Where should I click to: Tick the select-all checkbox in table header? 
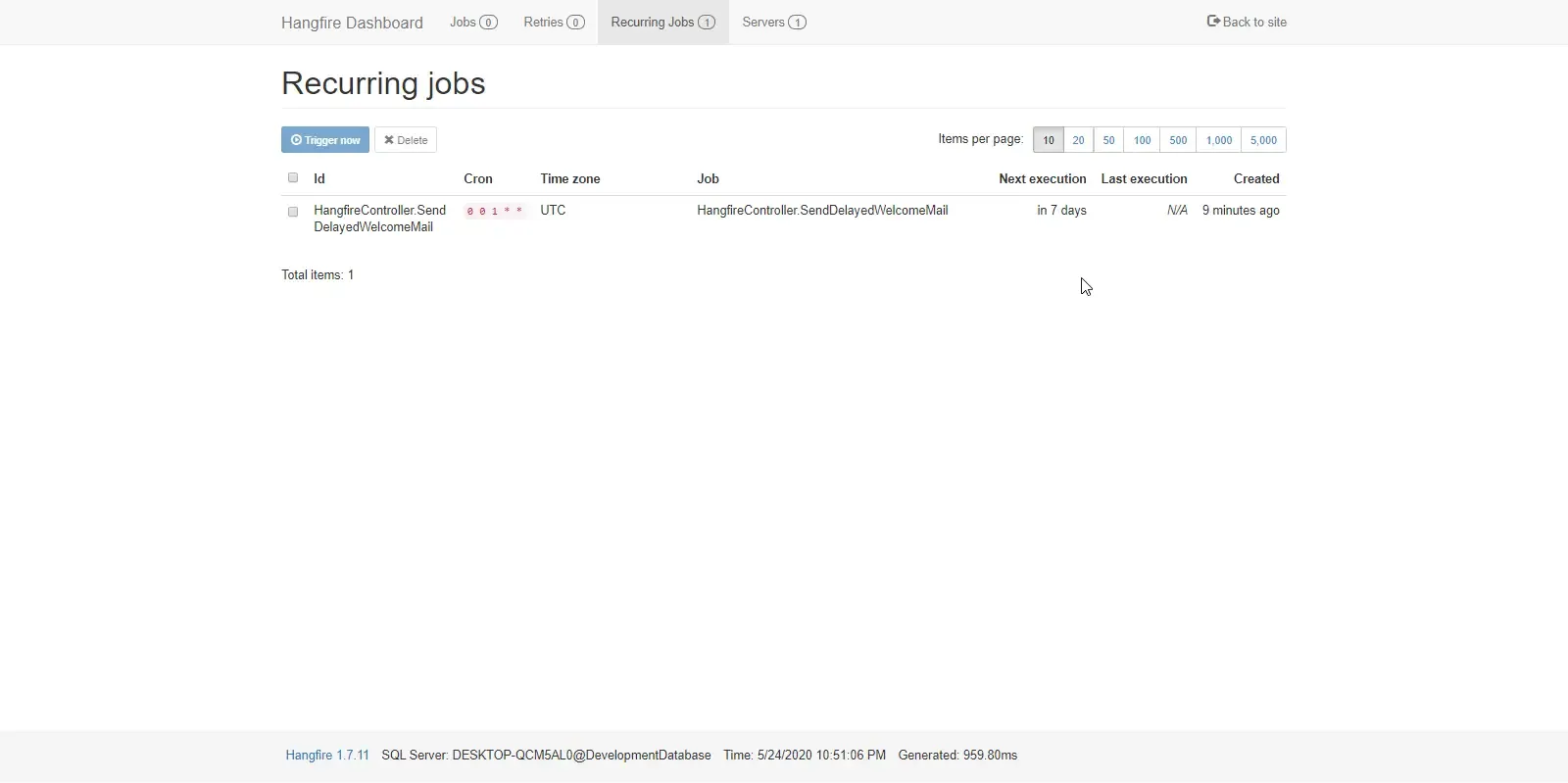[x=293, y=178]
